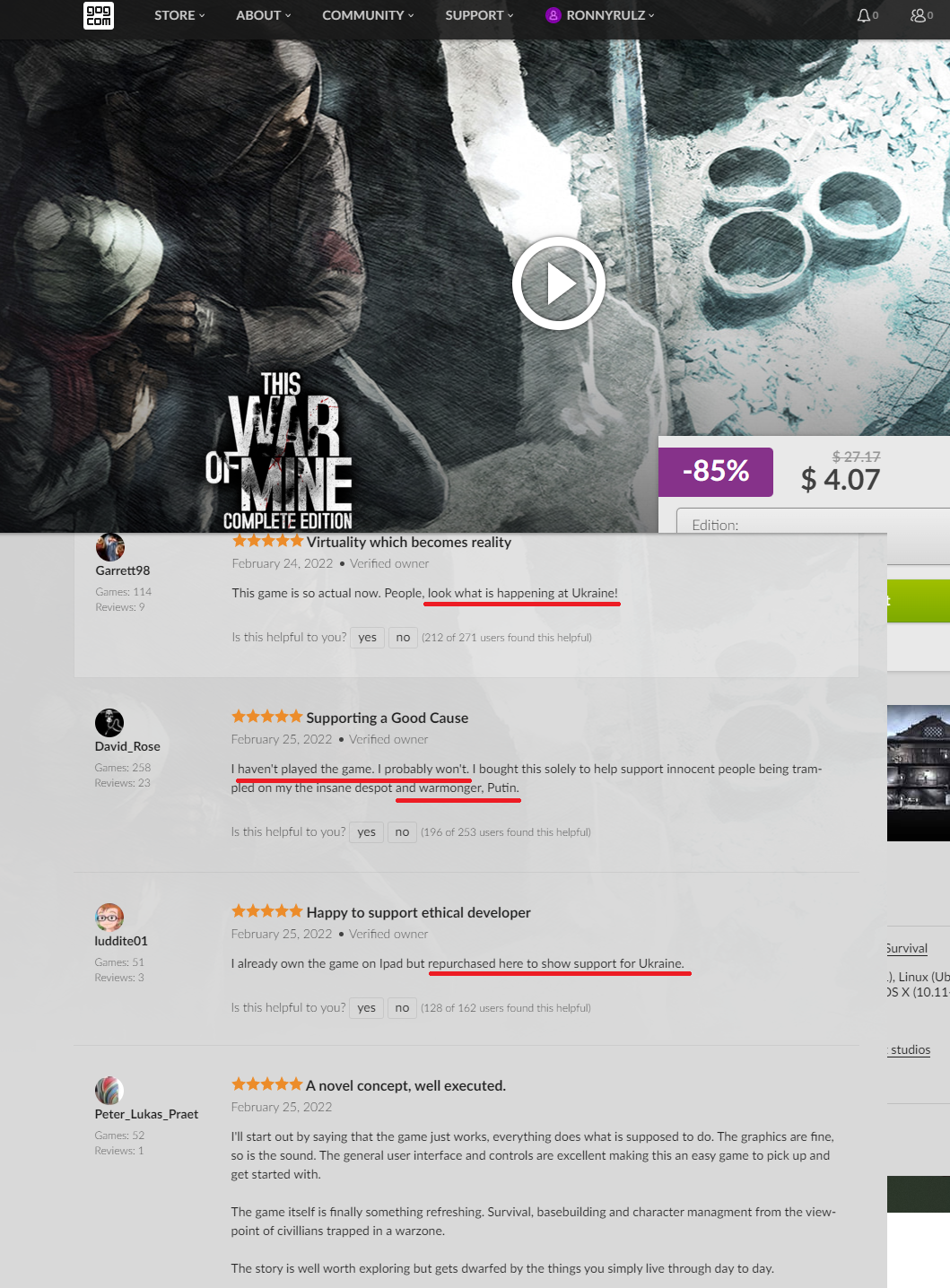
Task: Play the game trailer video
Action: 559,283
